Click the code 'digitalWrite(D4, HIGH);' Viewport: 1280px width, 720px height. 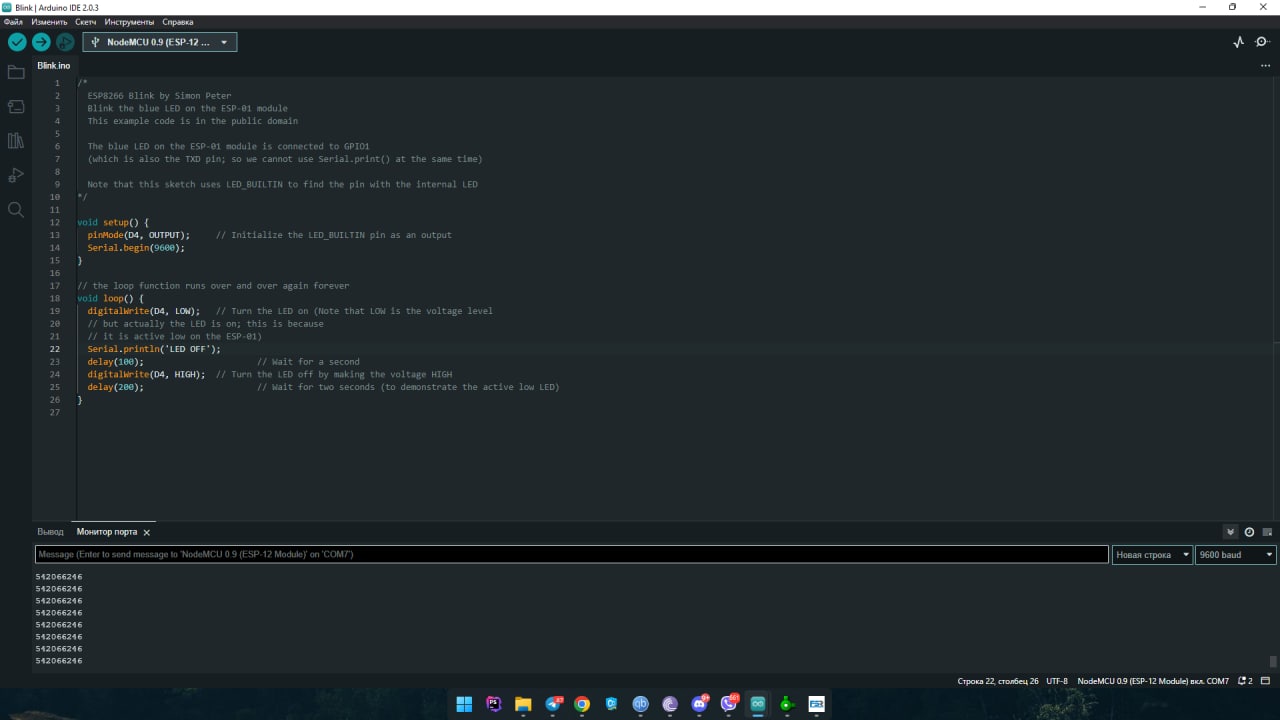point(146,374)
